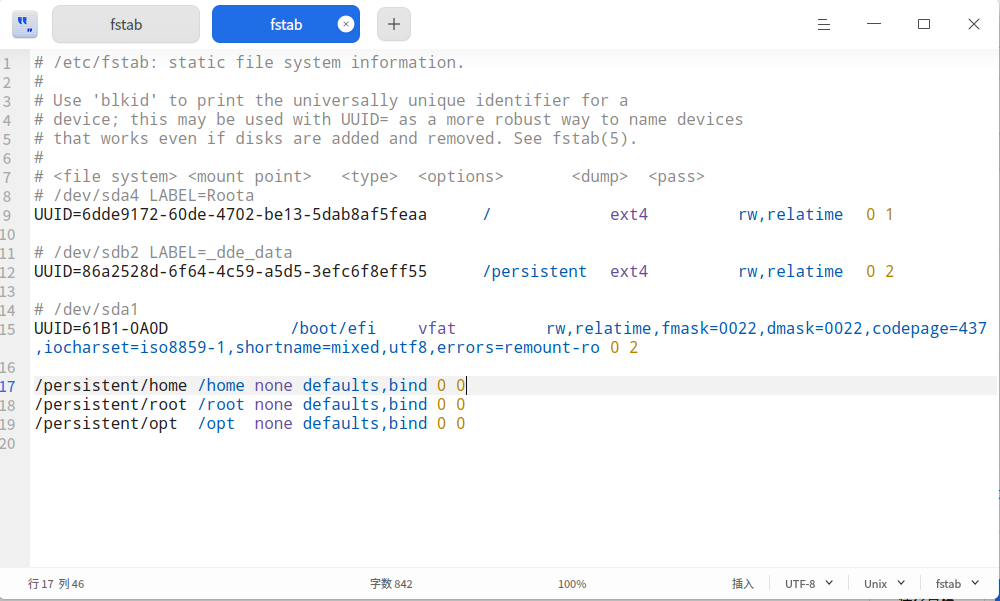Click 'defaults,bind' on the /persistent/root line

(x=365, y=404)
